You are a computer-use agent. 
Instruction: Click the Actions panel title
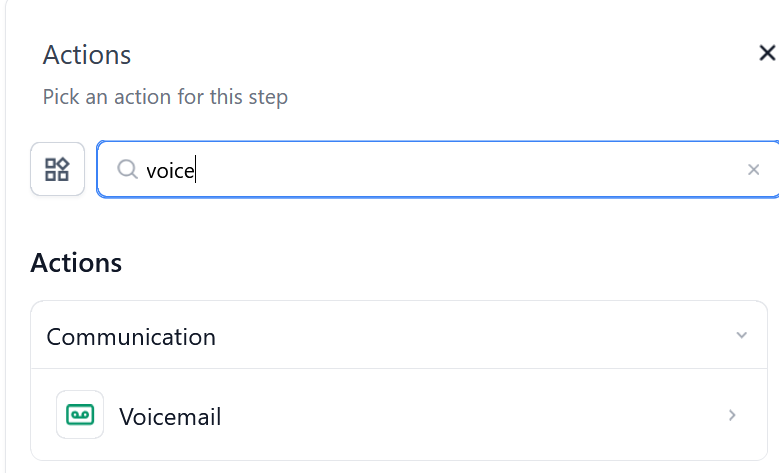[87, 54]
